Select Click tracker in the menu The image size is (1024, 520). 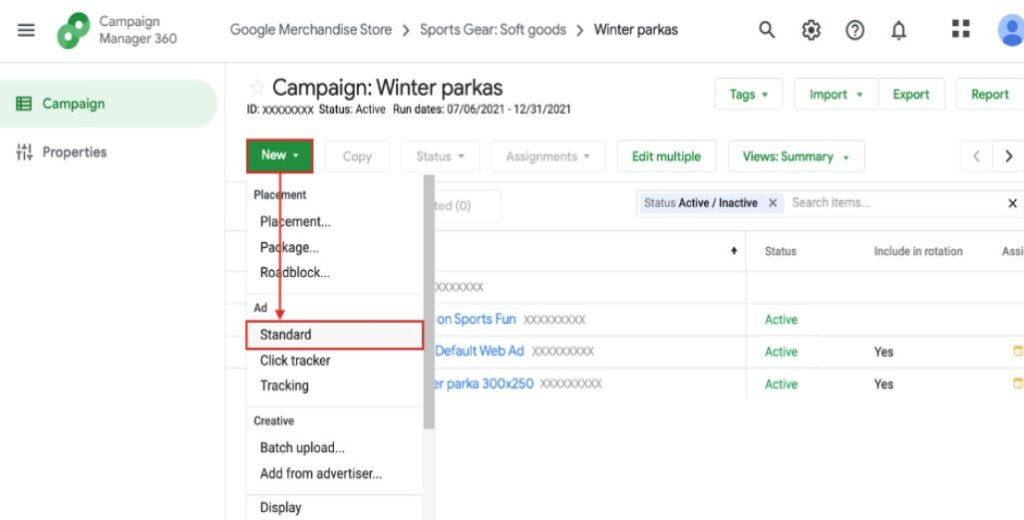click(x=295, y=361)
